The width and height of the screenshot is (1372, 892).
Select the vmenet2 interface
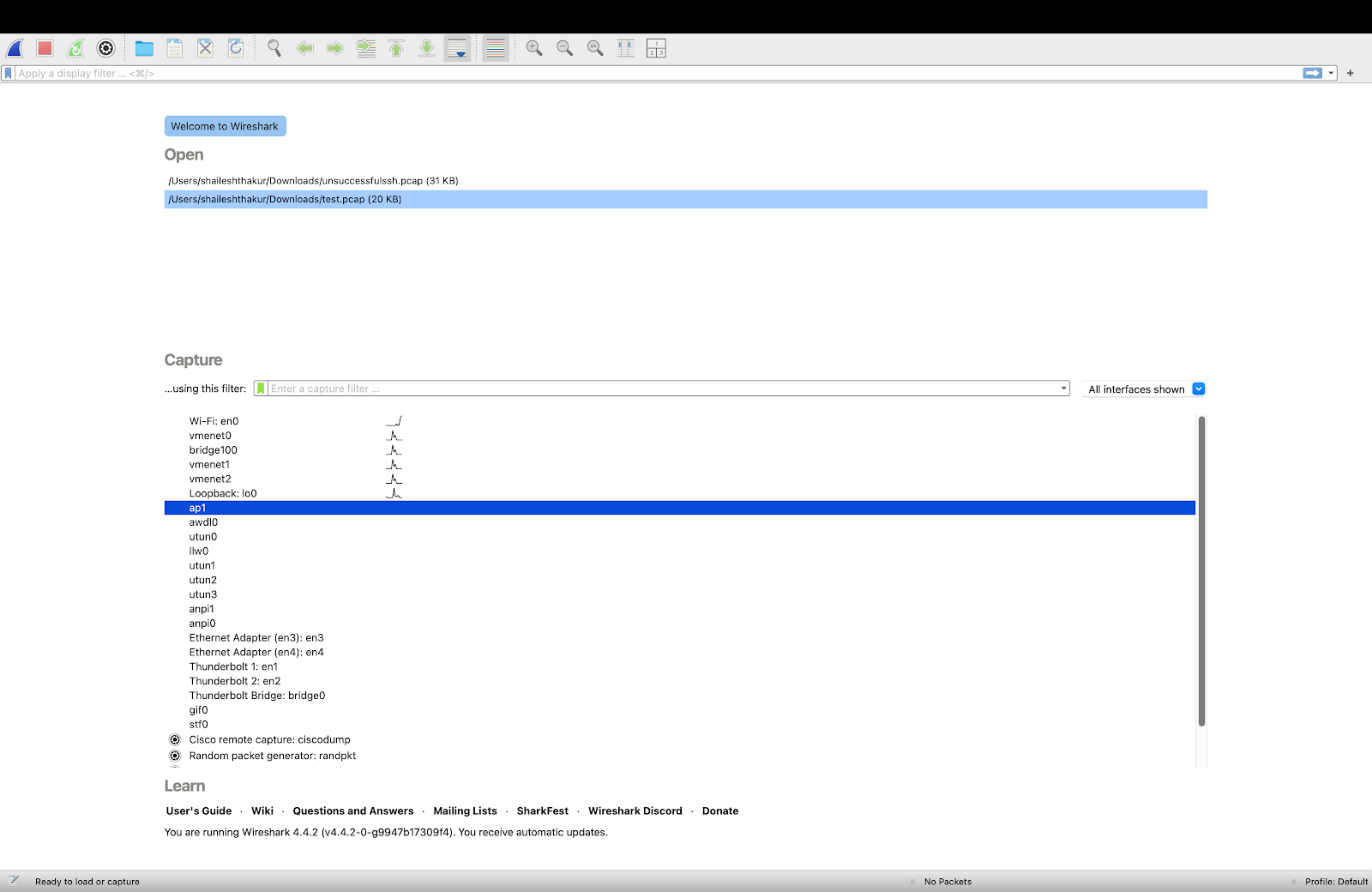click(x=680, y=479)
